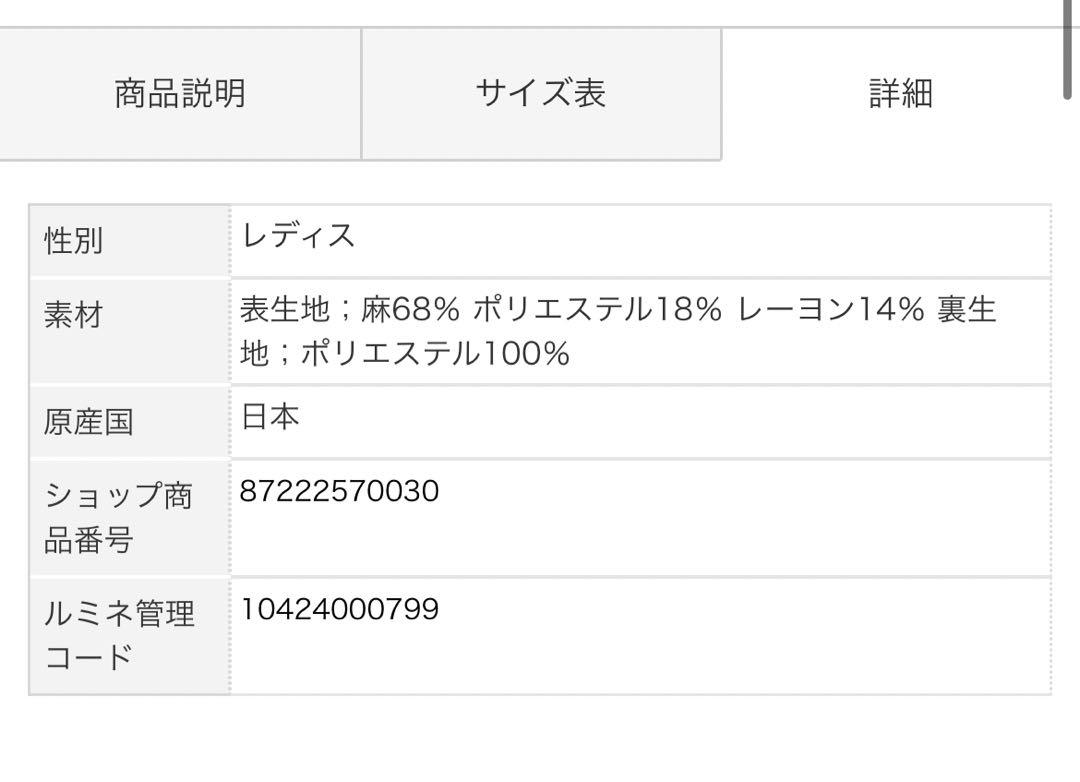Click the 日本 country value
This screenshot has width=1080, height=782.
coord(269,417)
